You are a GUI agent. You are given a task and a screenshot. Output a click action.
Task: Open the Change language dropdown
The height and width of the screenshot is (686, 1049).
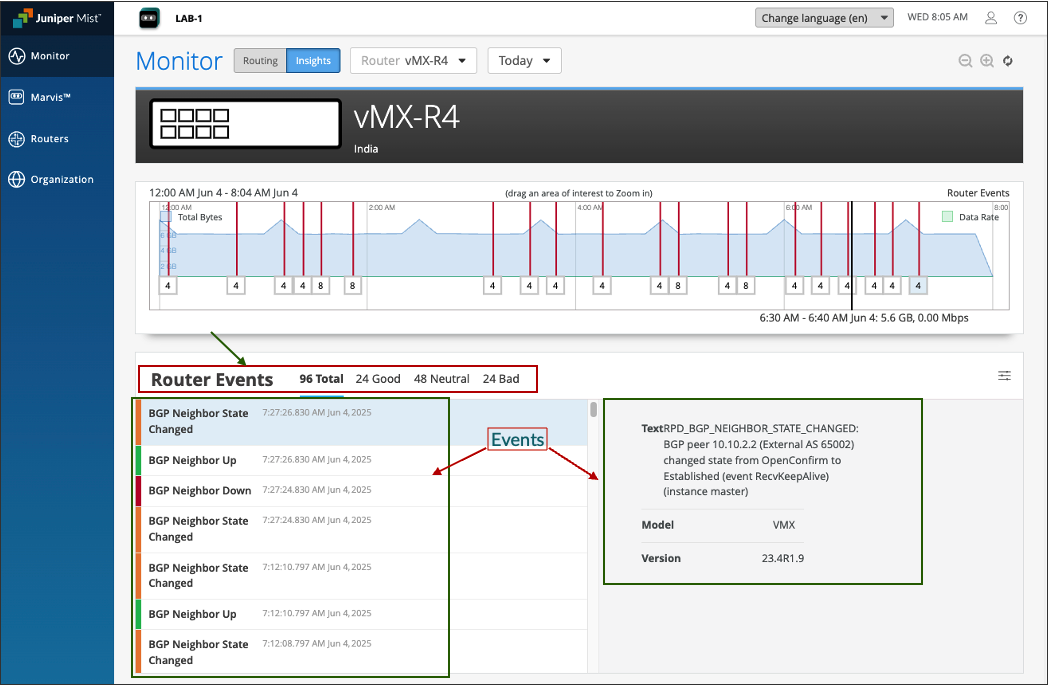pyautogui.click(x=824, y=18)
